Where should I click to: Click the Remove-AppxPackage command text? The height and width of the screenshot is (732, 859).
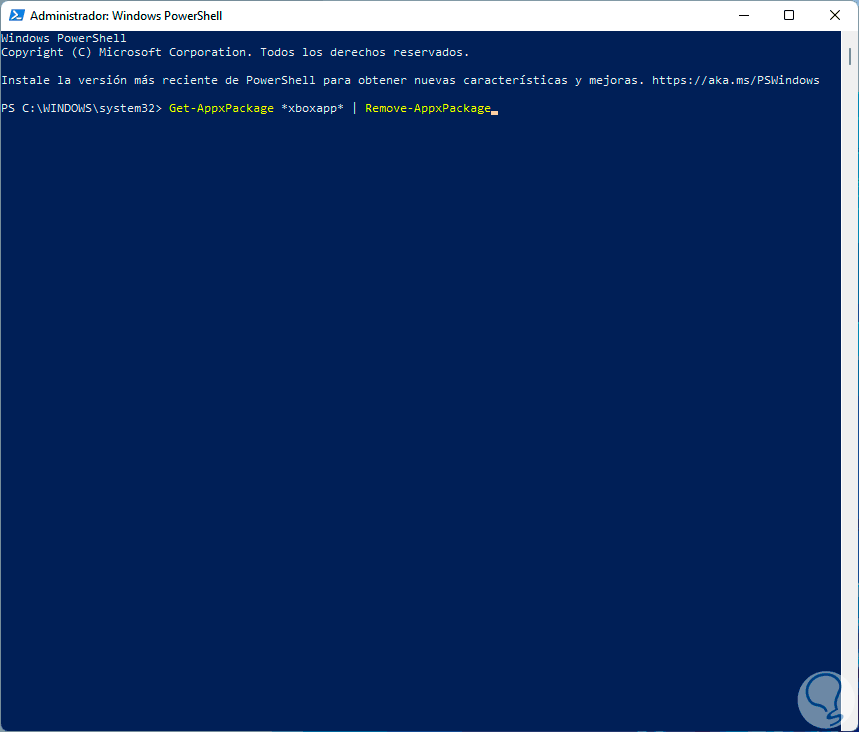[x=428, y=108]
